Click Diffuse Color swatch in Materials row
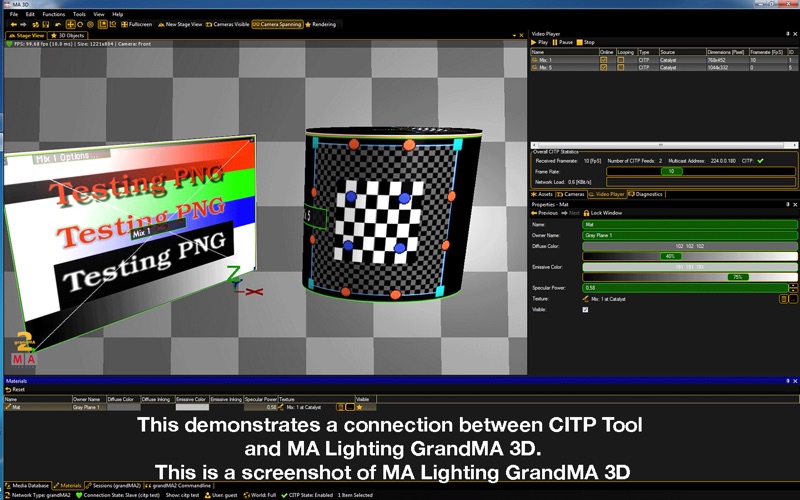 coord(123,407)
